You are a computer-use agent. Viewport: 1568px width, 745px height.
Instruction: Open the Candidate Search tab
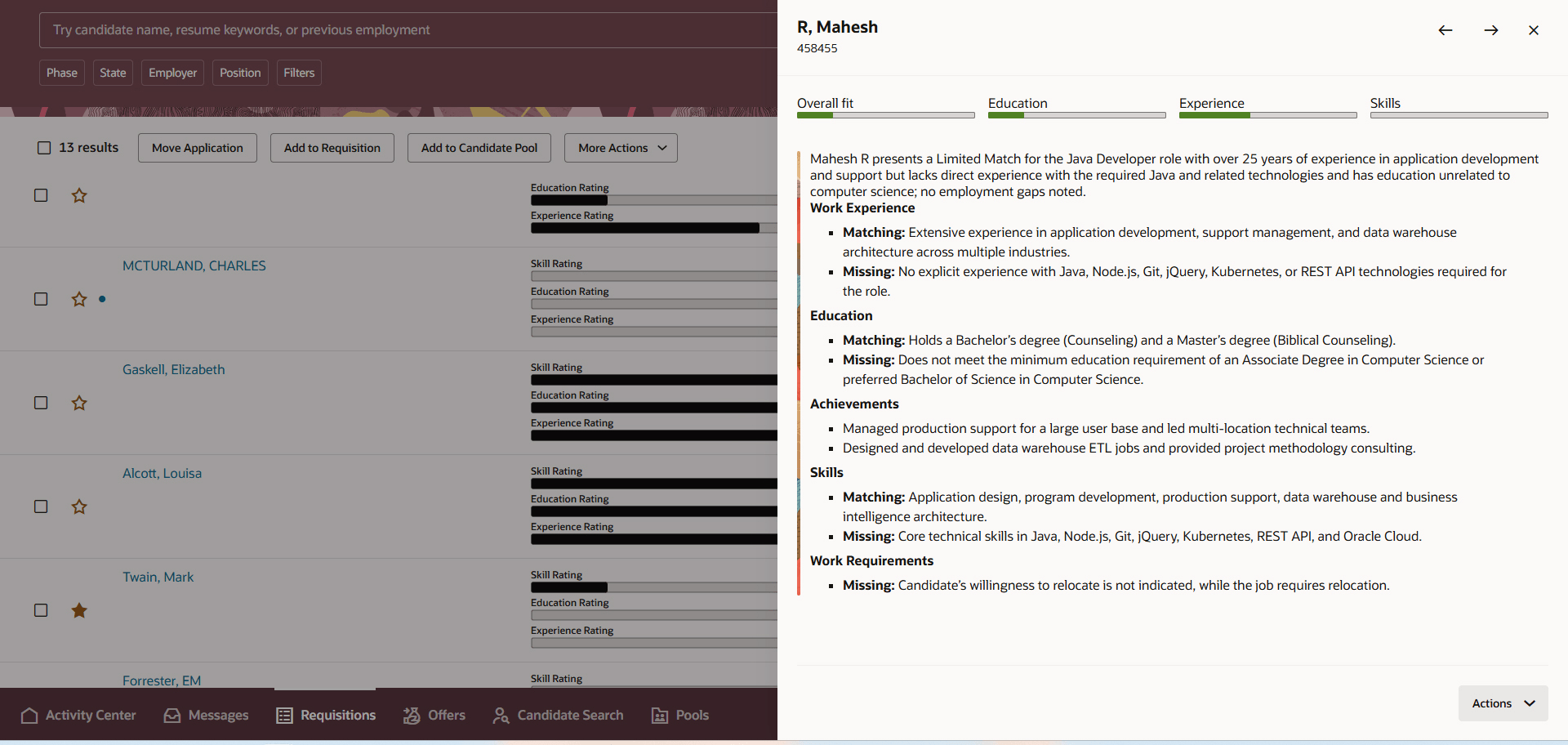558,716
